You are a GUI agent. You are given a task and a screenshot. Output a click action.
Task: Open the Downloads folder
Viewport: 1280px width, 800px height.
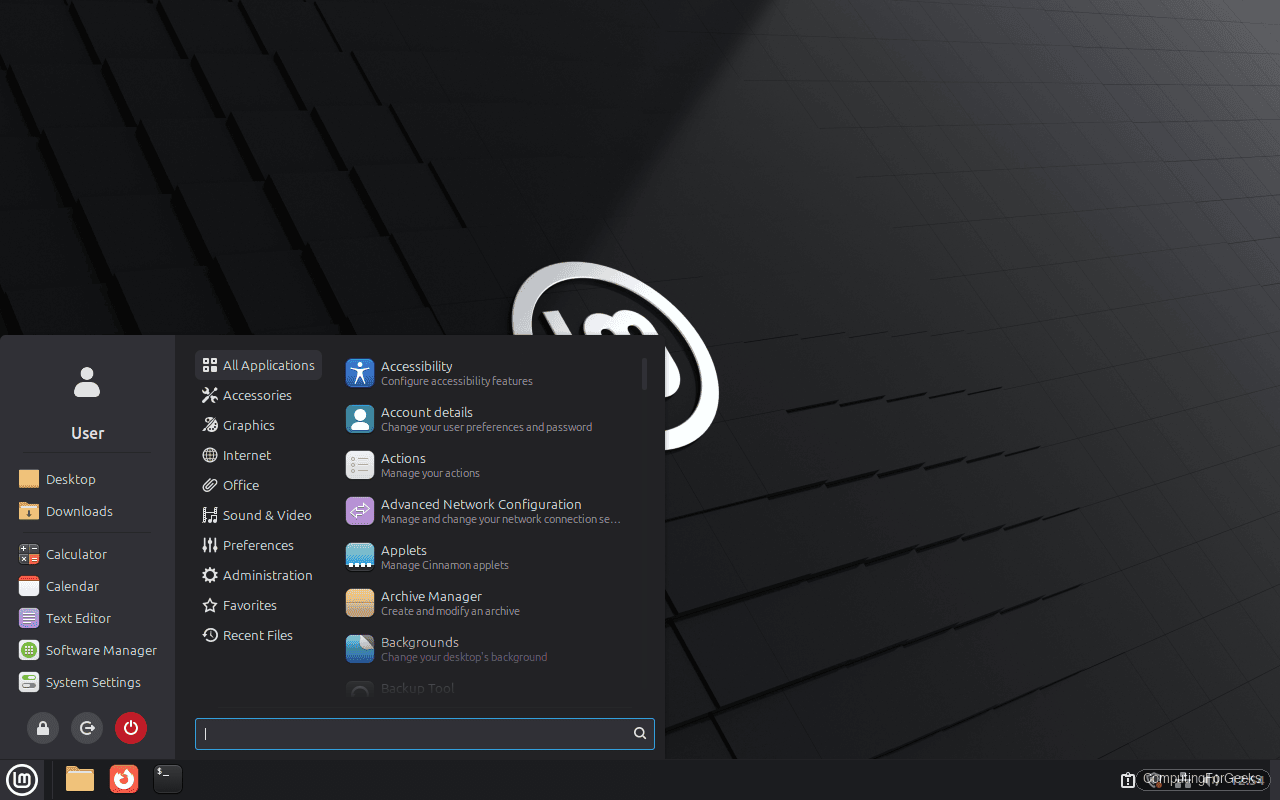(76, 511)
